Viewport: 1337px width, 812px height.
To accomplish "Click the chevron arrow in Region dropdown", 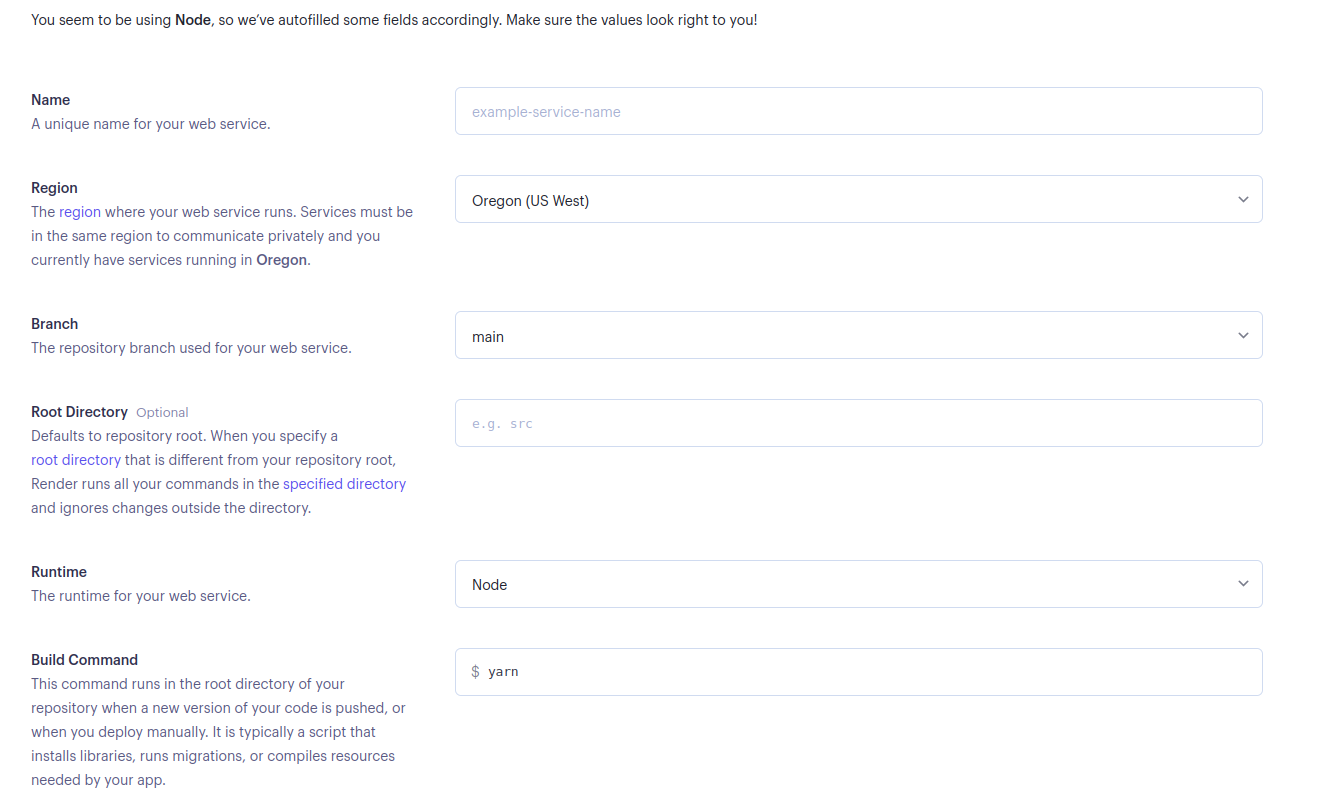I will [x=1243, y=200].
